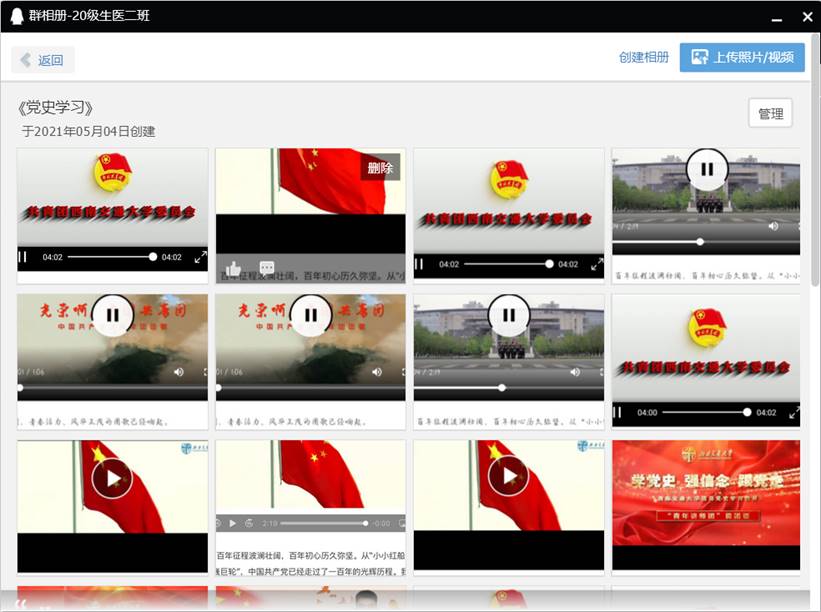Viewport: 821px width, 612px height.
Task: Pause the first video in second row
Action: click(x=112, y=315)
